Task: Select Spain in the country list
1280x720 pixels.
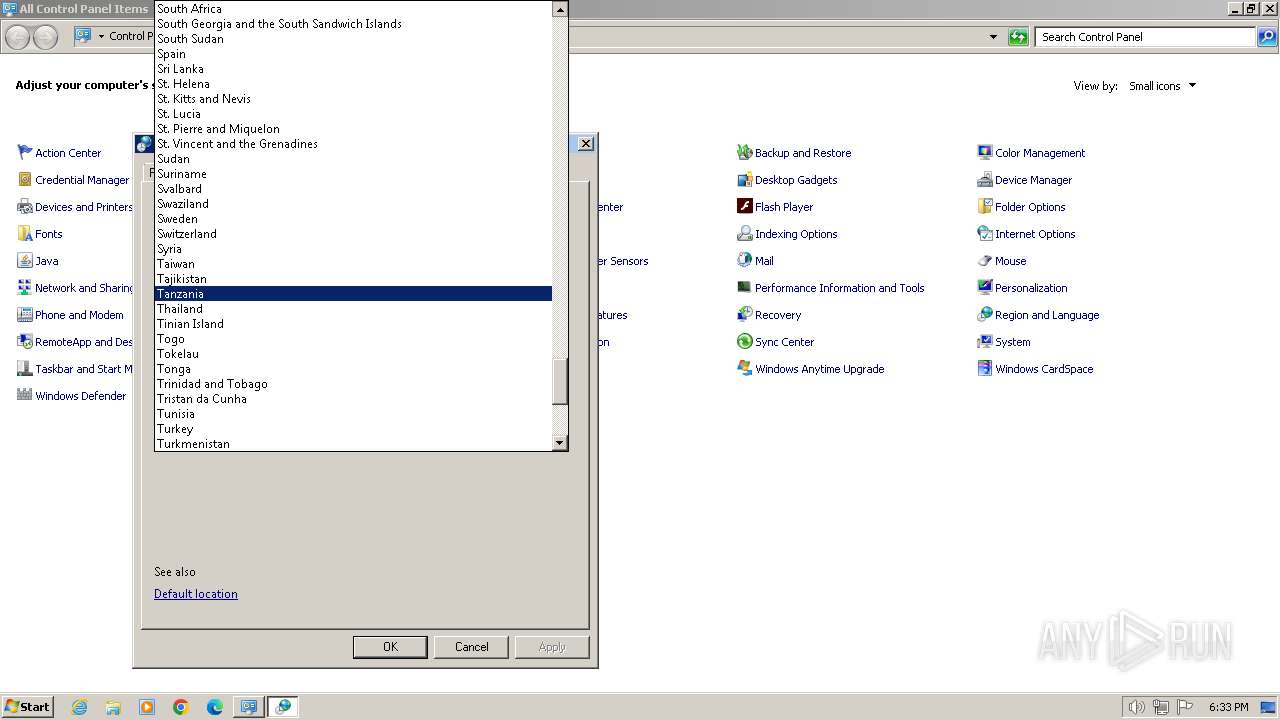Action: click(353, 53)
